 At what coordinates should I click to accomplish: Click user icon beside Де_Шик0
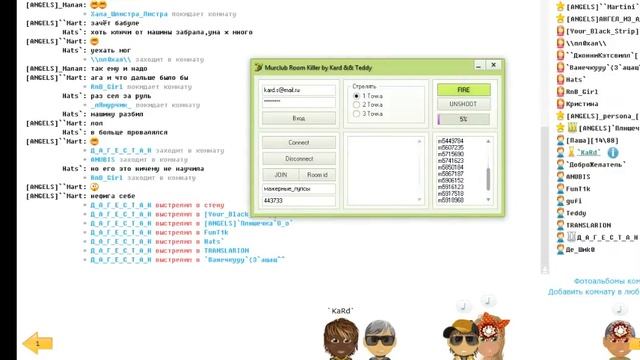[560, 249]
